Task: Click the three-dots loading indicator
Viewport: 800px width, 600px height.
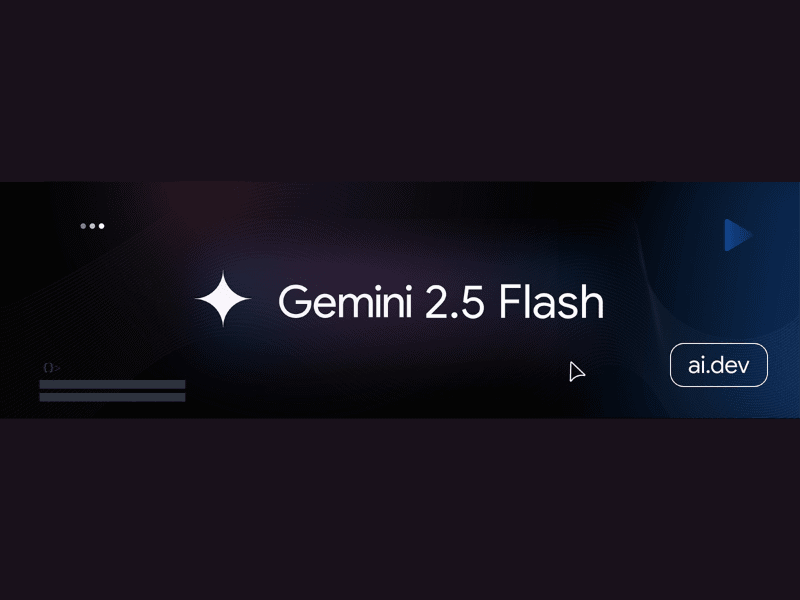Action: (92, 226)
